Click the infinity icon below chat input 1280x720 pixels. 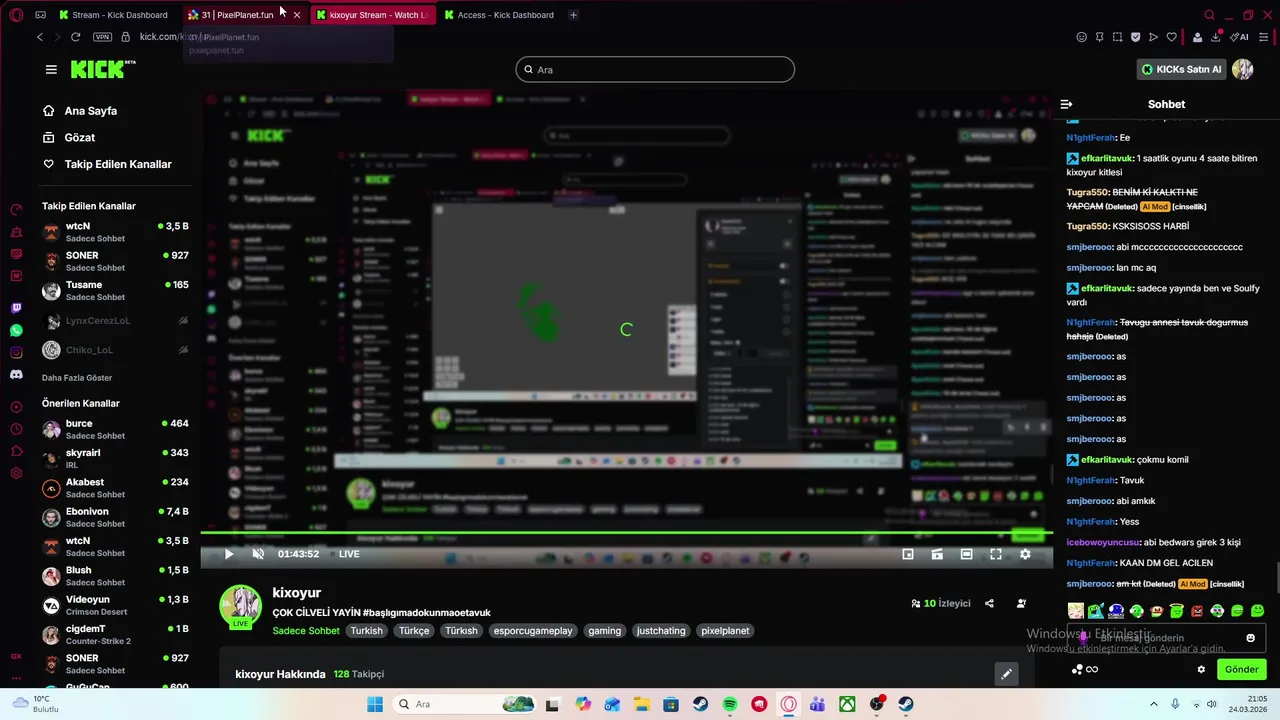[x=1092, y=669]
